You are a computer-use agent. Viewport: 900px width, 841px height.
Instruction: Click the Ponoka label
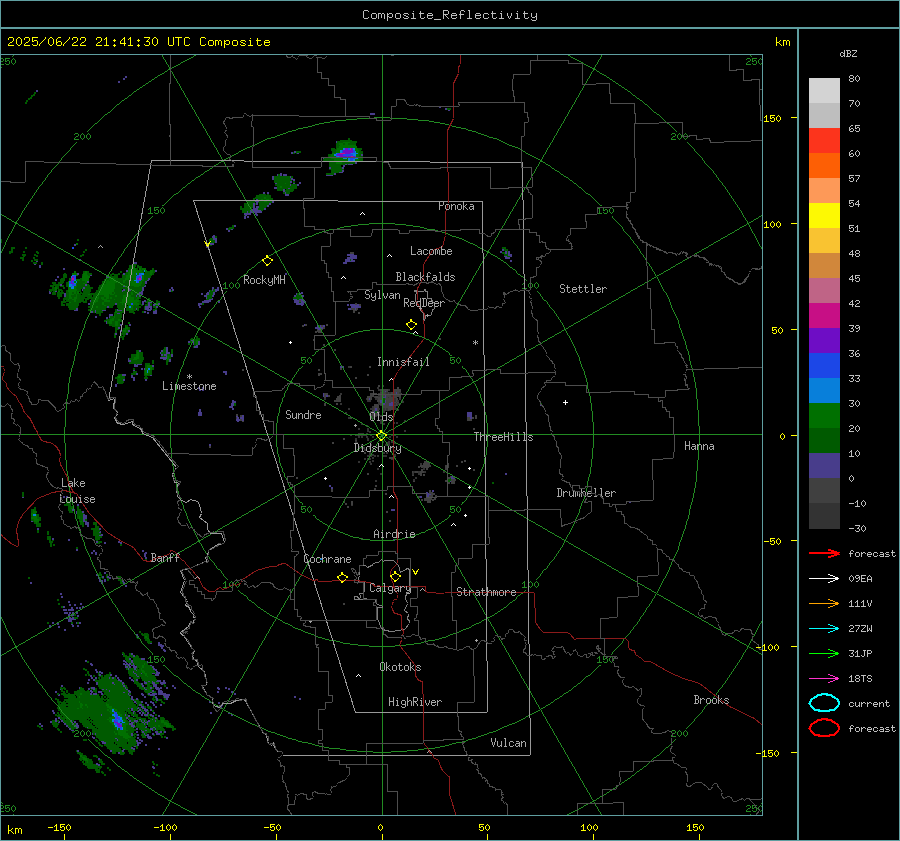pos(456,206)
